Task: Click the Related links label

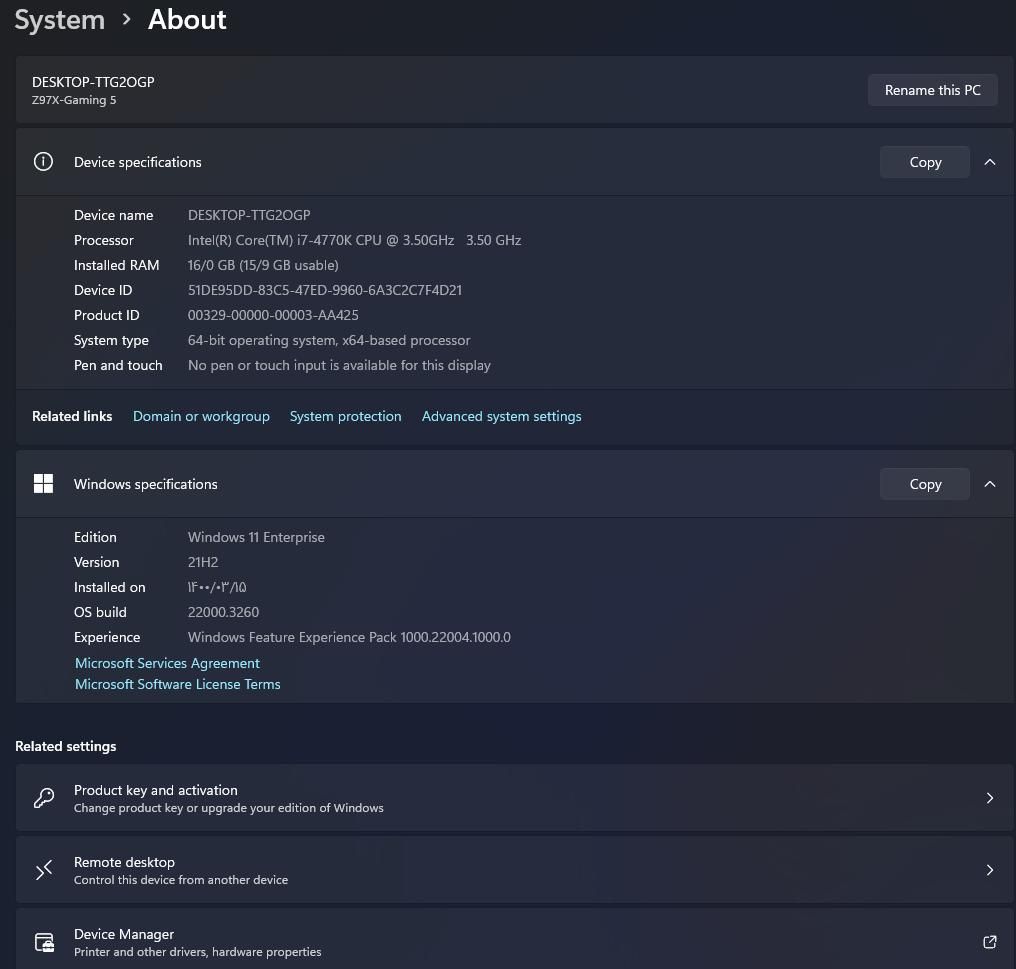Action: tap(72, 416)
